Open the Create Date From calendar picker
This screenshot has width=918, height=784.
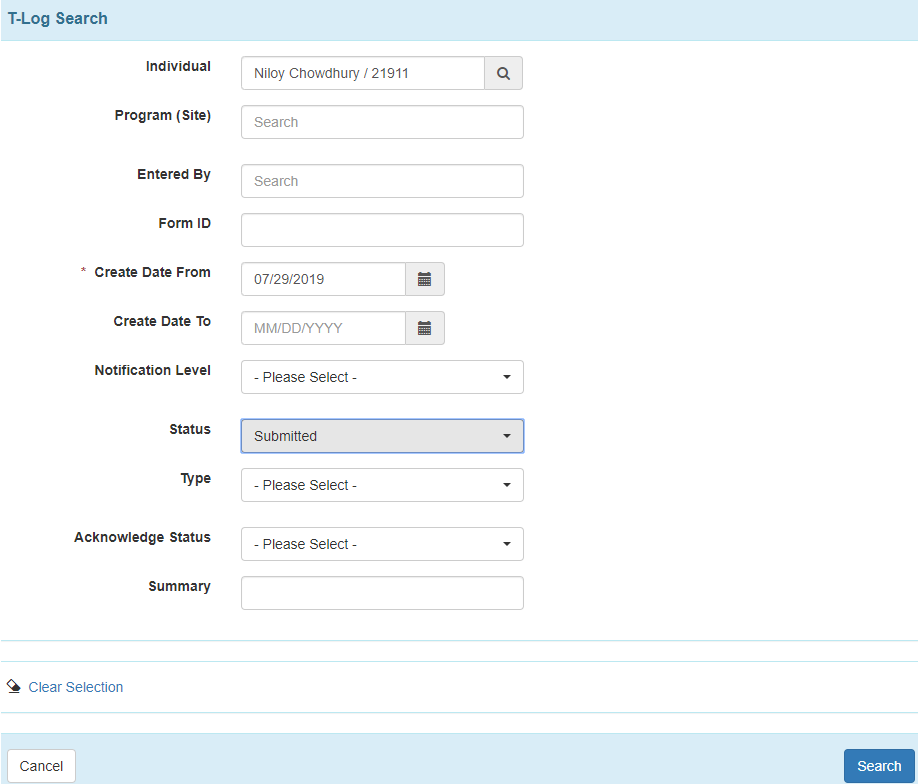point(424,279)
